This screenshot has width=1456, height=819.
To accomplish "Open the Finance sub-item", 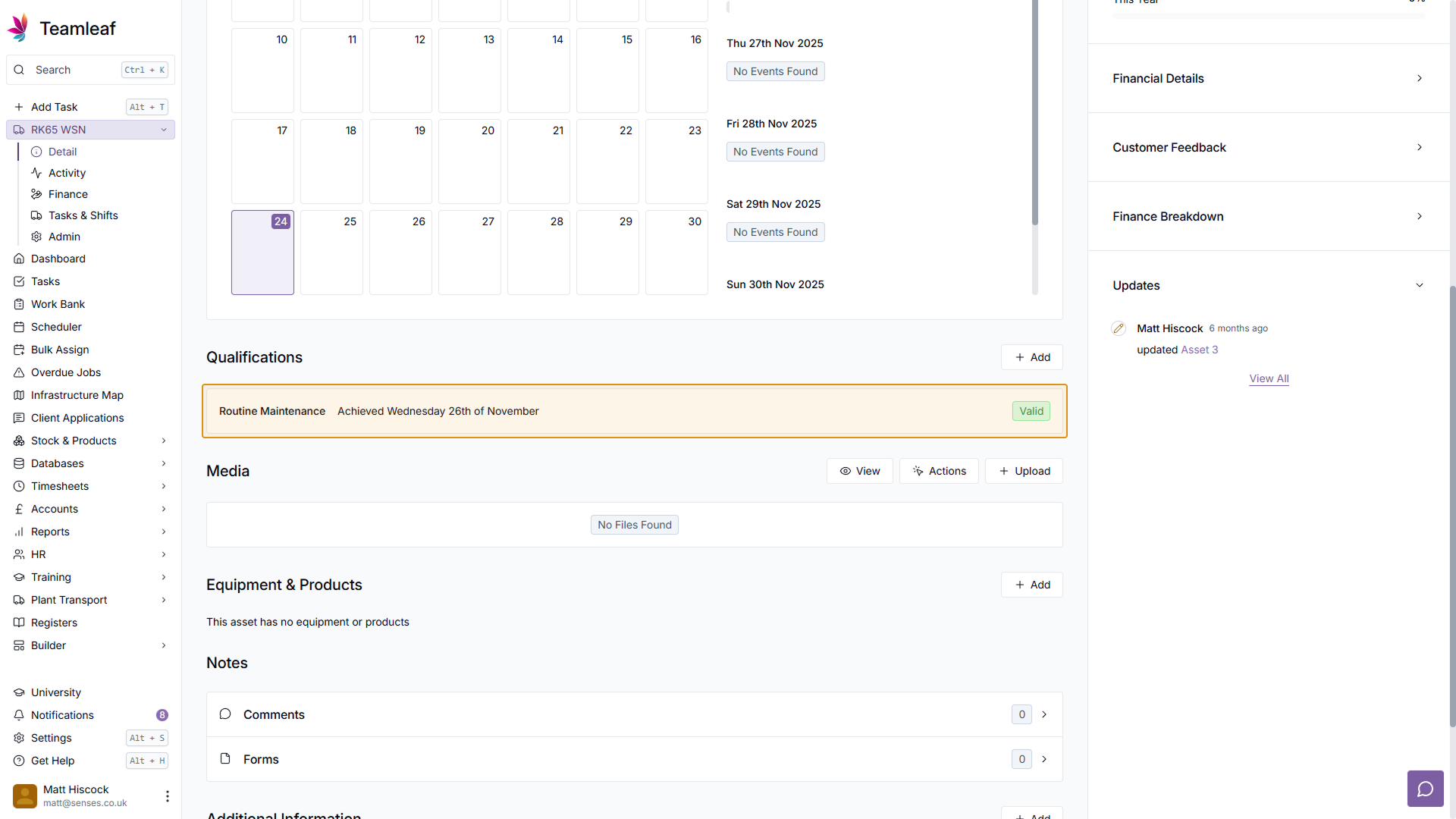I will click(67, 194).
